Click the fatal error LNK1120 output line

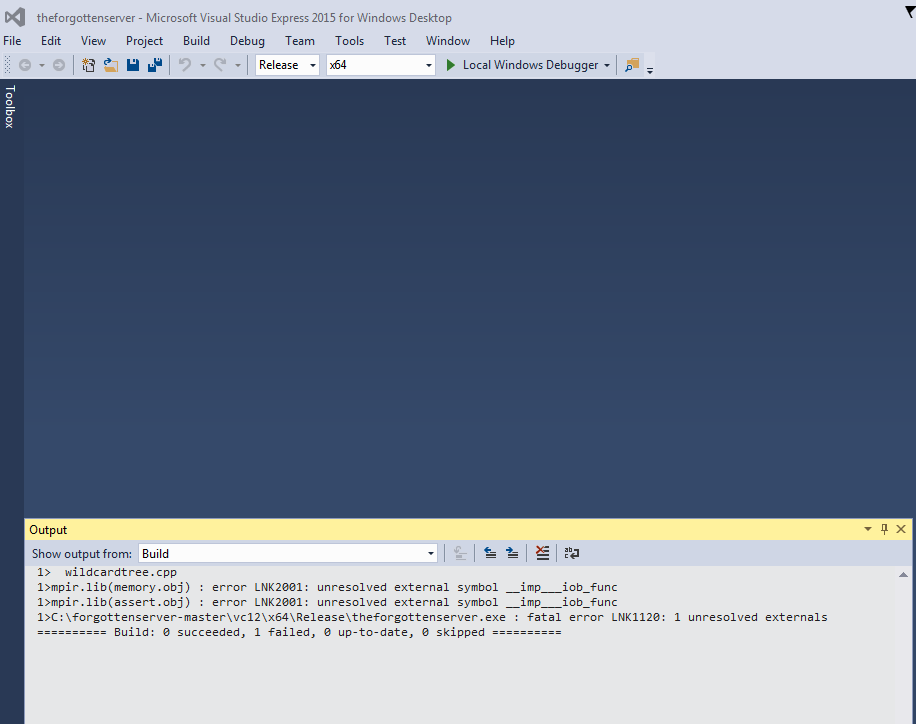tap(432, 618)
